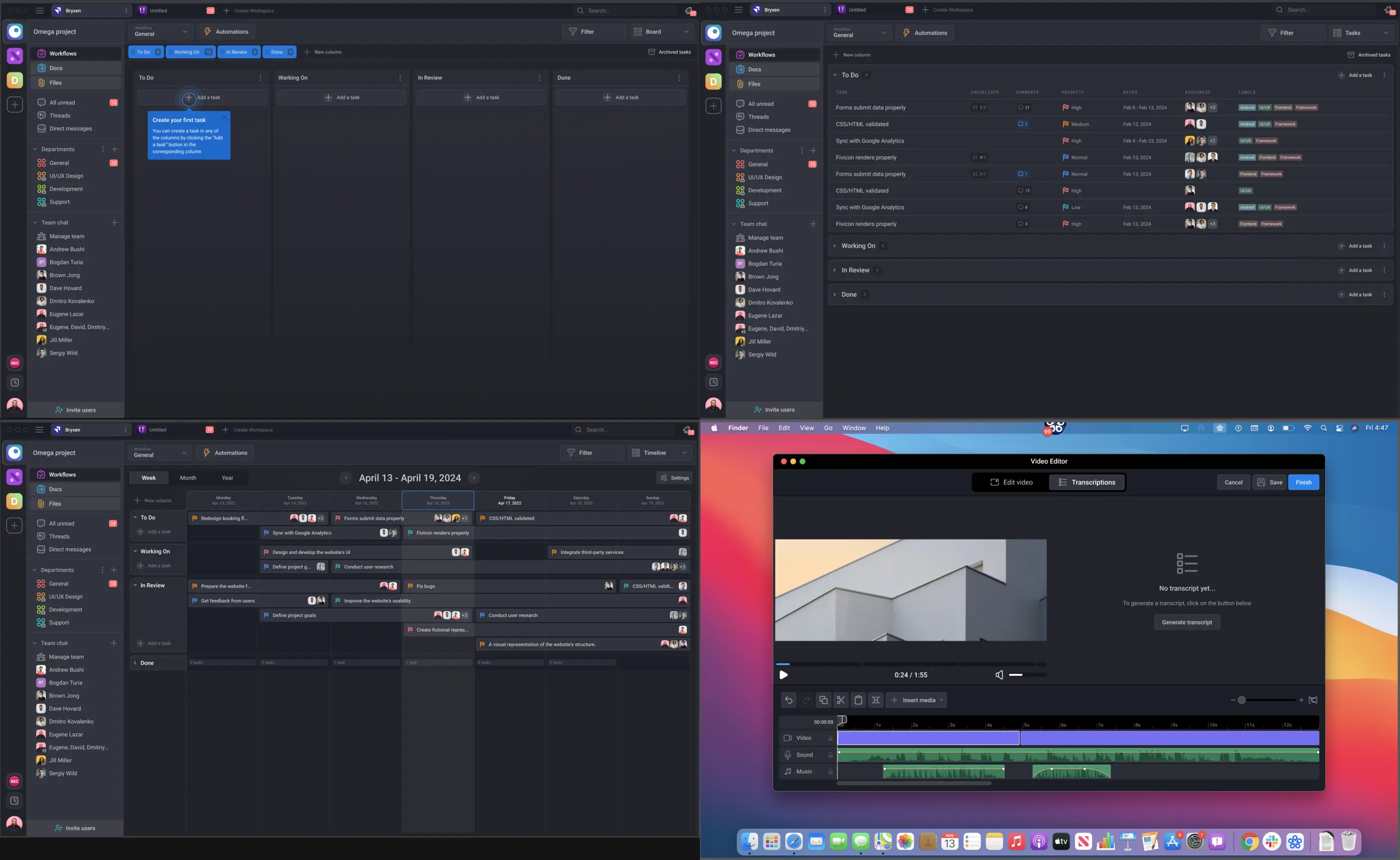Click the duplicate/copy icon in Video Editor toolbar
This screenshot has height=860, width=1400.
tap(823, 700)
